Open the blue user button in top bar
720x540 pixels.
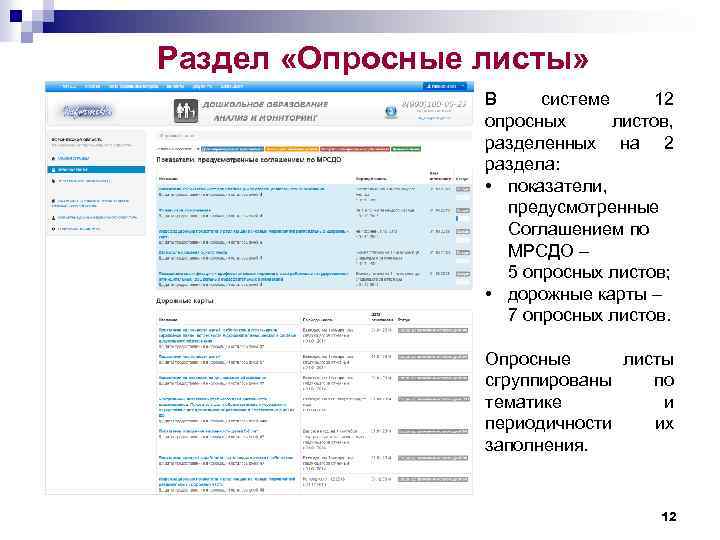pos(444,86)
